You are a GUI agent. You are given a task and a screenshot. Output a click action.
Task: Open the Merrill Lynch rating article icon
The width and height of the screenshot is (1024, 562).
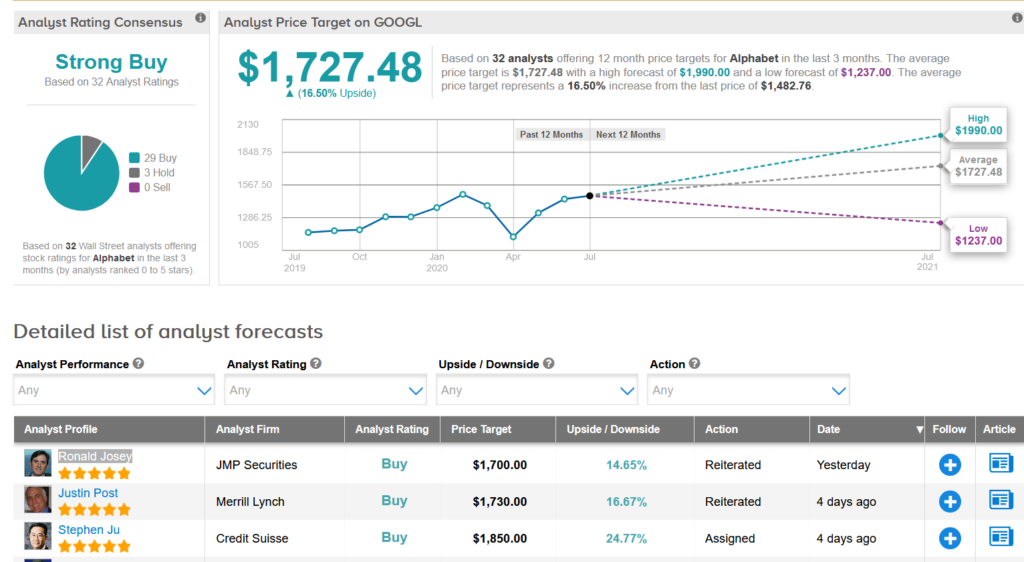point(1000,500)
